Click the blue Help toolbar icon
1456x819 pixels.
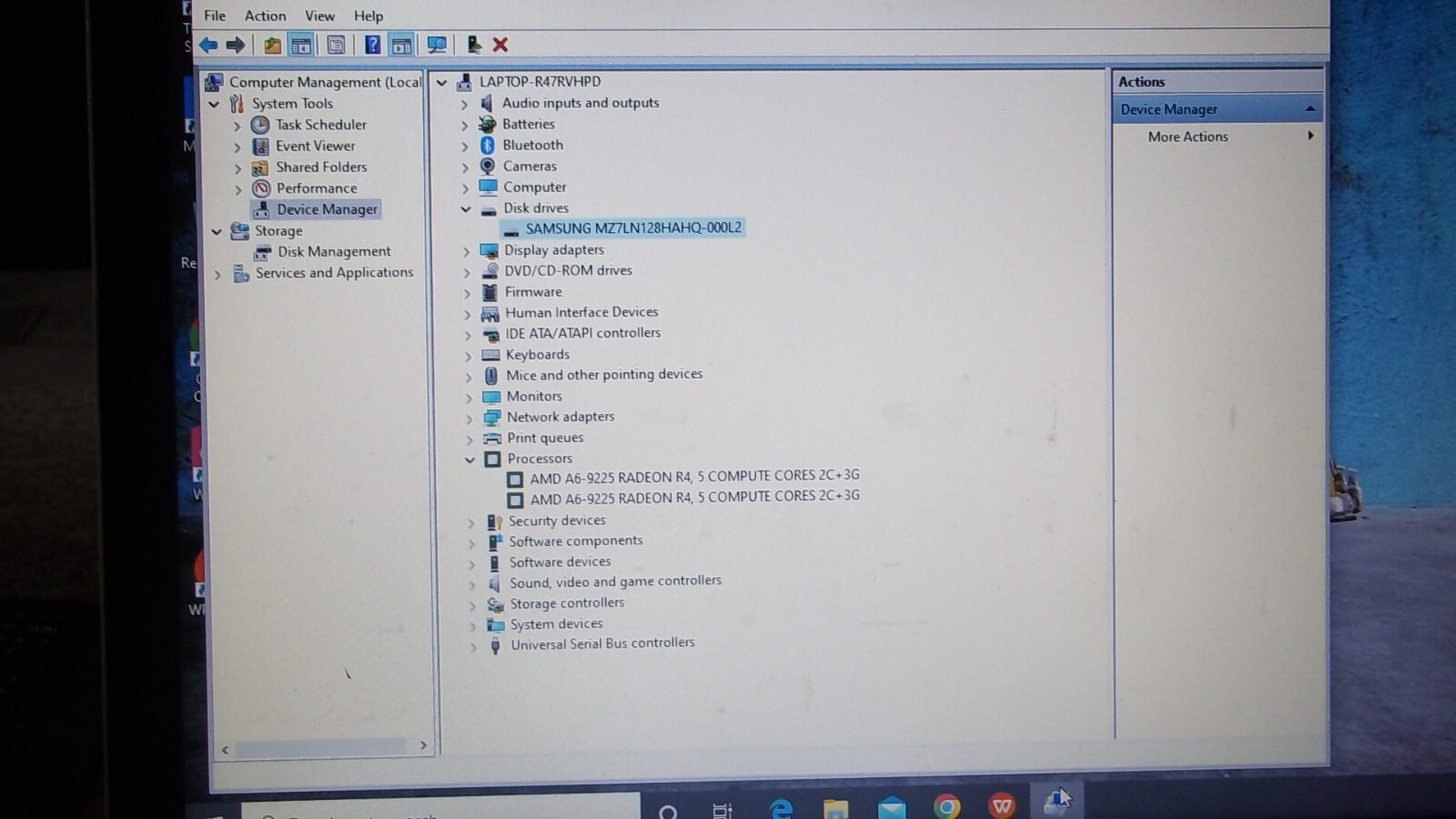[372, 45]
